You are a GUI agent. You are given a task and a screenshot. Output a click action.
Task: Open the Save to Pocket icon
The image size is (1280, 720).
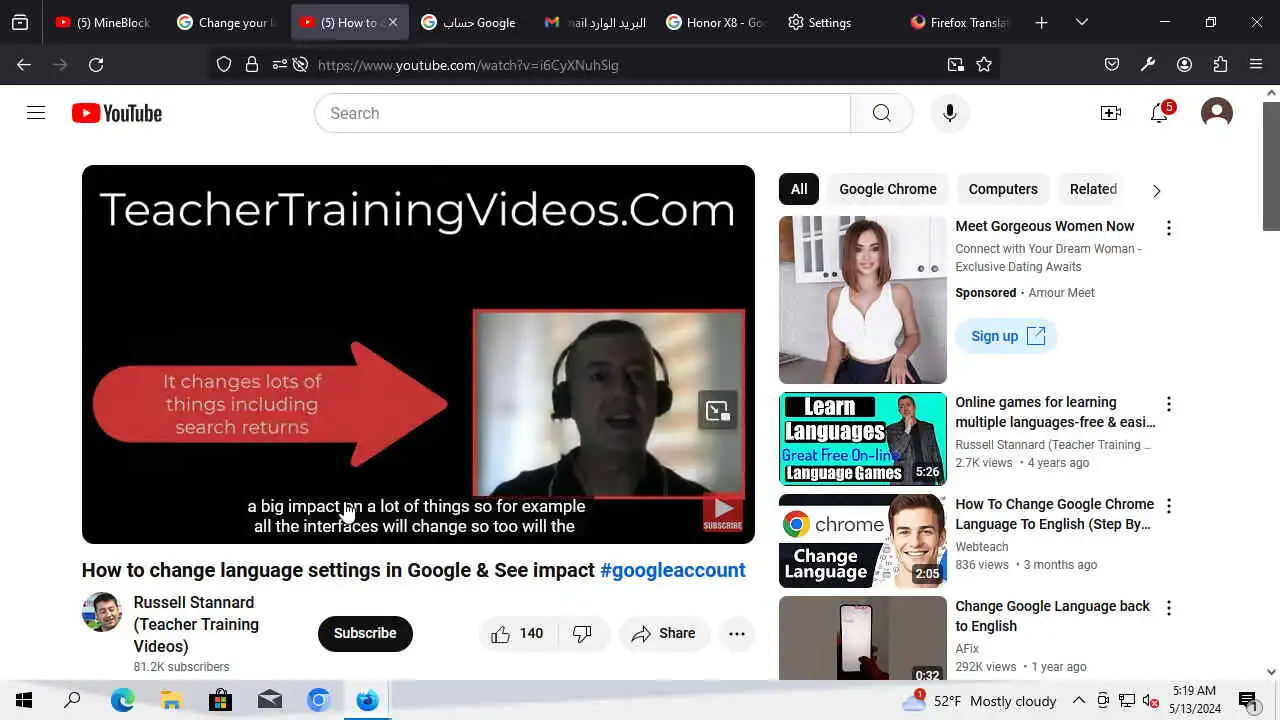click(1112, 65)
